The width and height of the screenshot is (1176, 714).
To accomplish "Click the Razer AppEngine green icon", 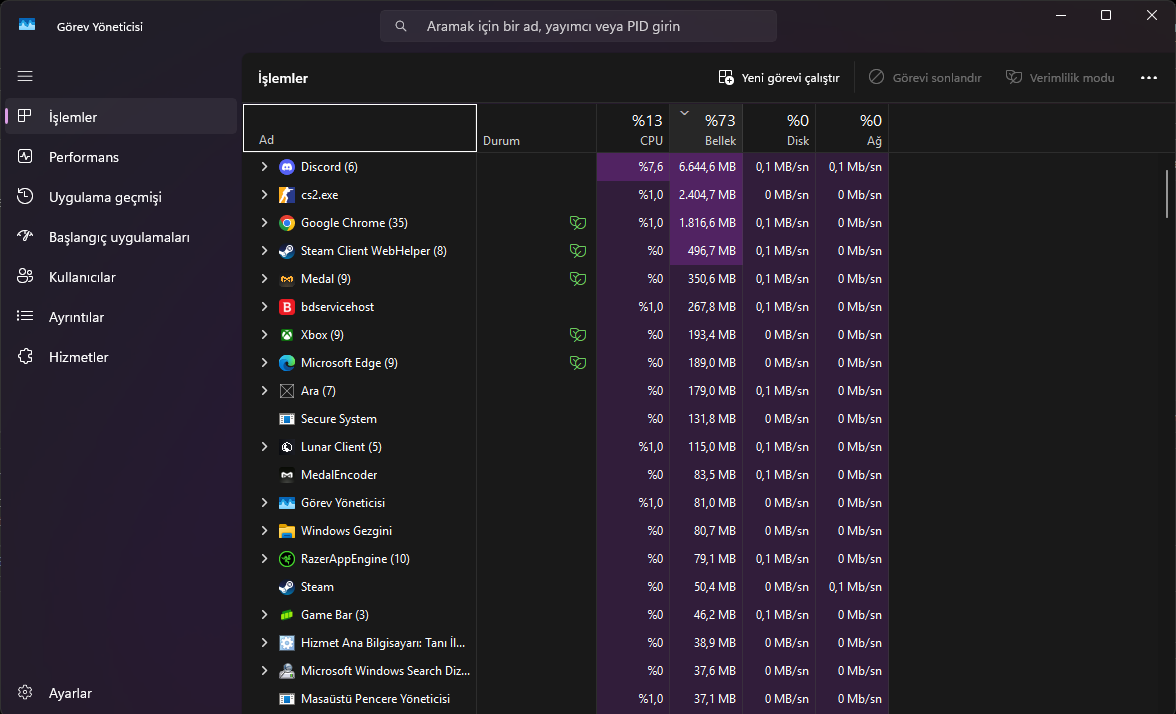I will pyautogui.click(x=287, y=559).
